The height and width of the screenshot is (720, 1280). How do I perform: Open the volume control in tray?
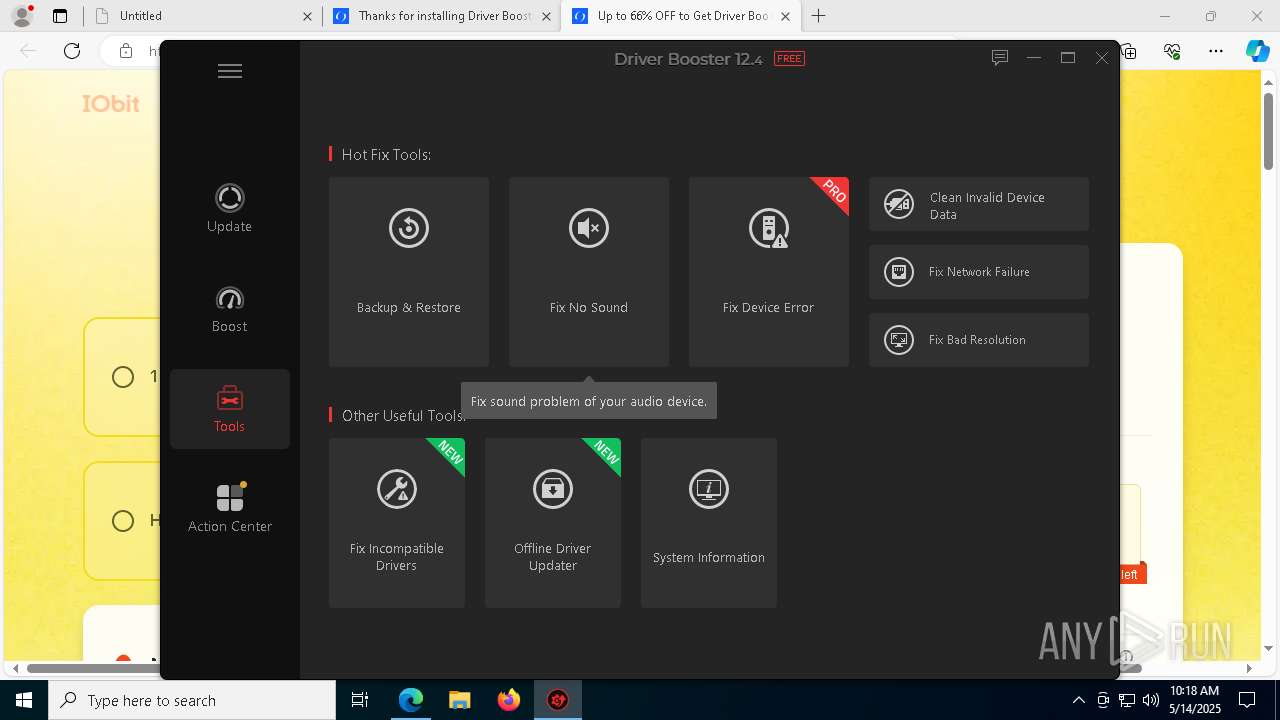click(1150, 700)
